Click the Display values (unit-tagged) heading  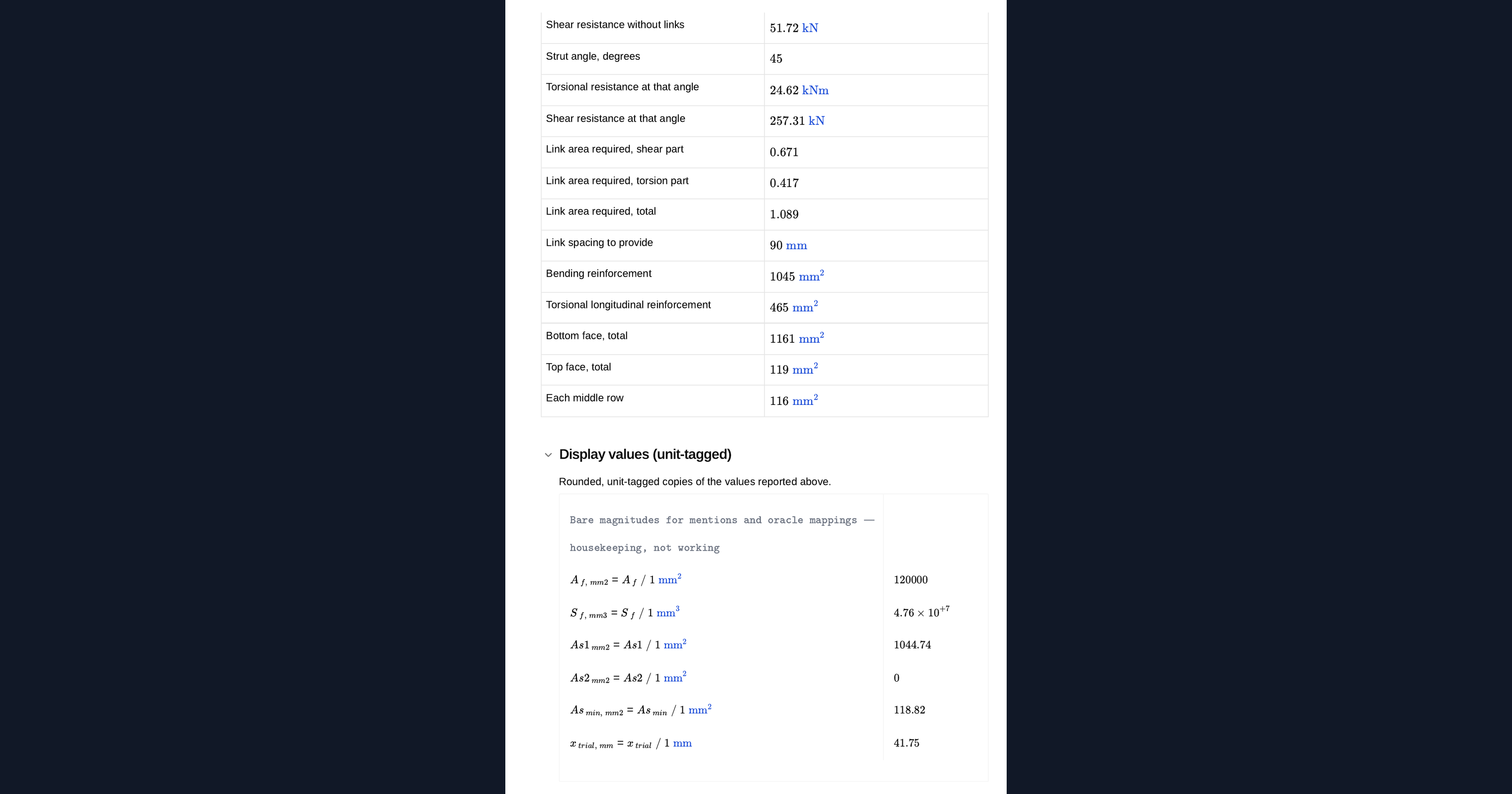[645, 455]
